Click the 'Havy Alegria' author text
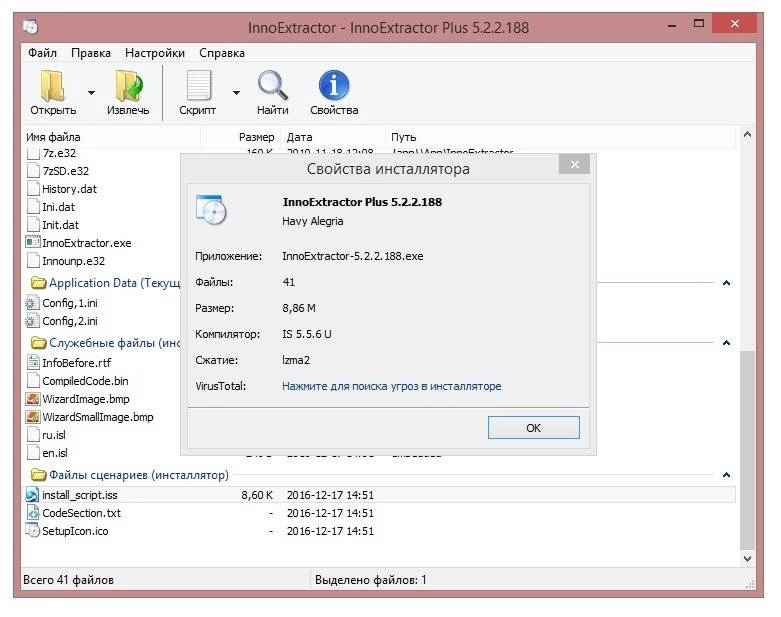The height and width of the screenshot is (617, 781). pyautogui.click(x=312, y=221)
